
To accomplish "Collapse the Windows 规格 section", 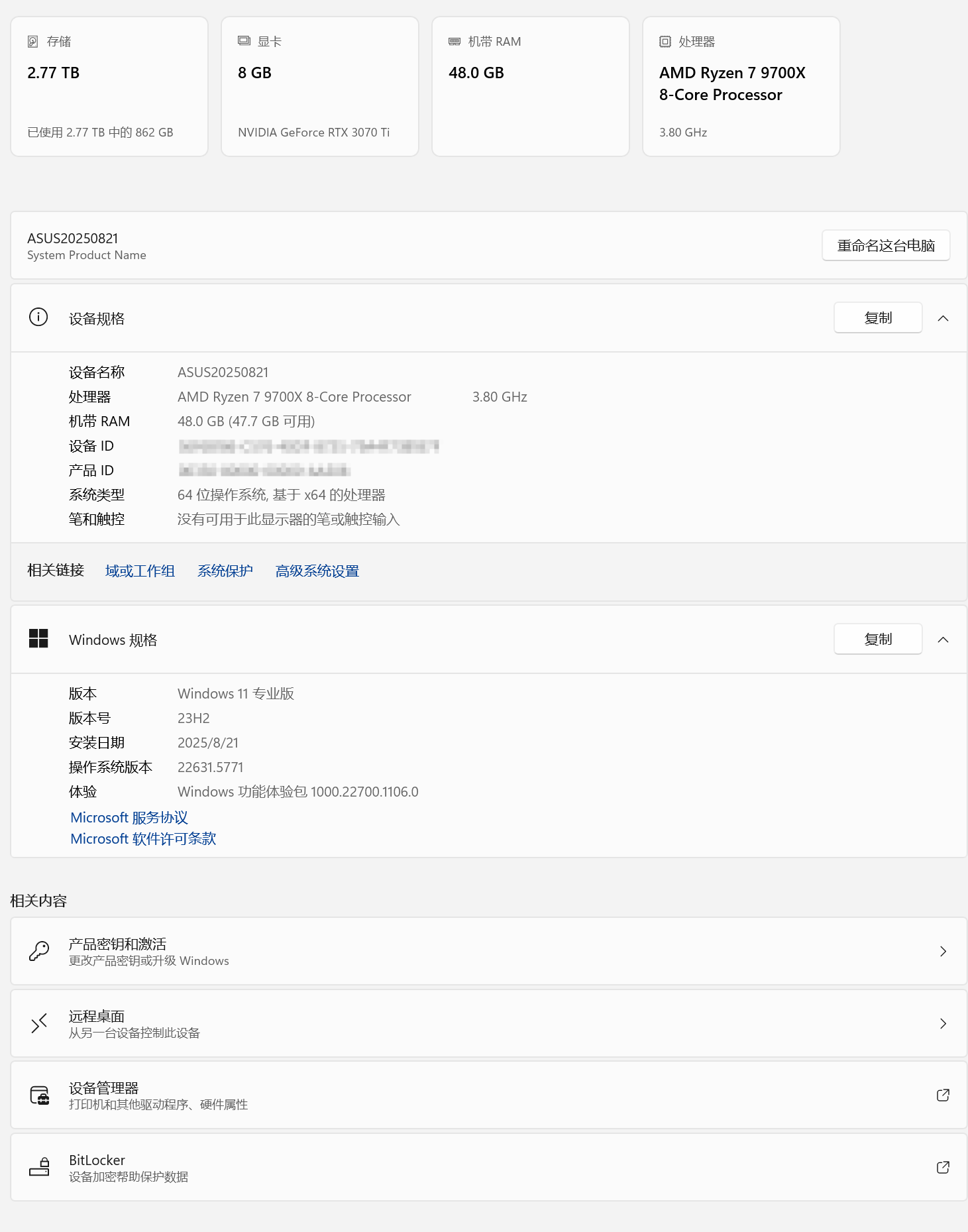I will pos(943,640).
